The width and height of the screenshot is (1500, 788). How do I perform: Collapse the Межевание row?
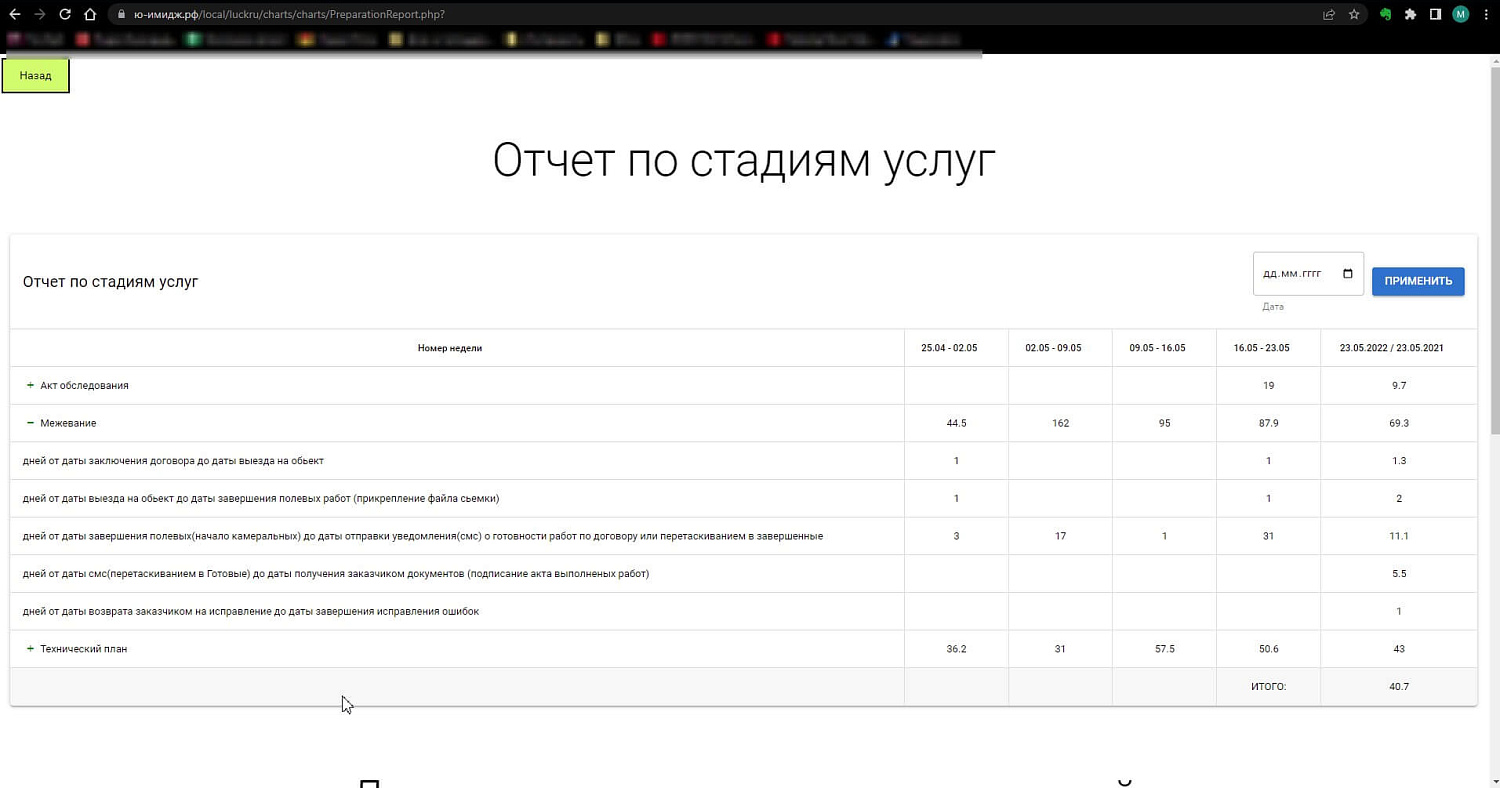click(x=29, y=422)
